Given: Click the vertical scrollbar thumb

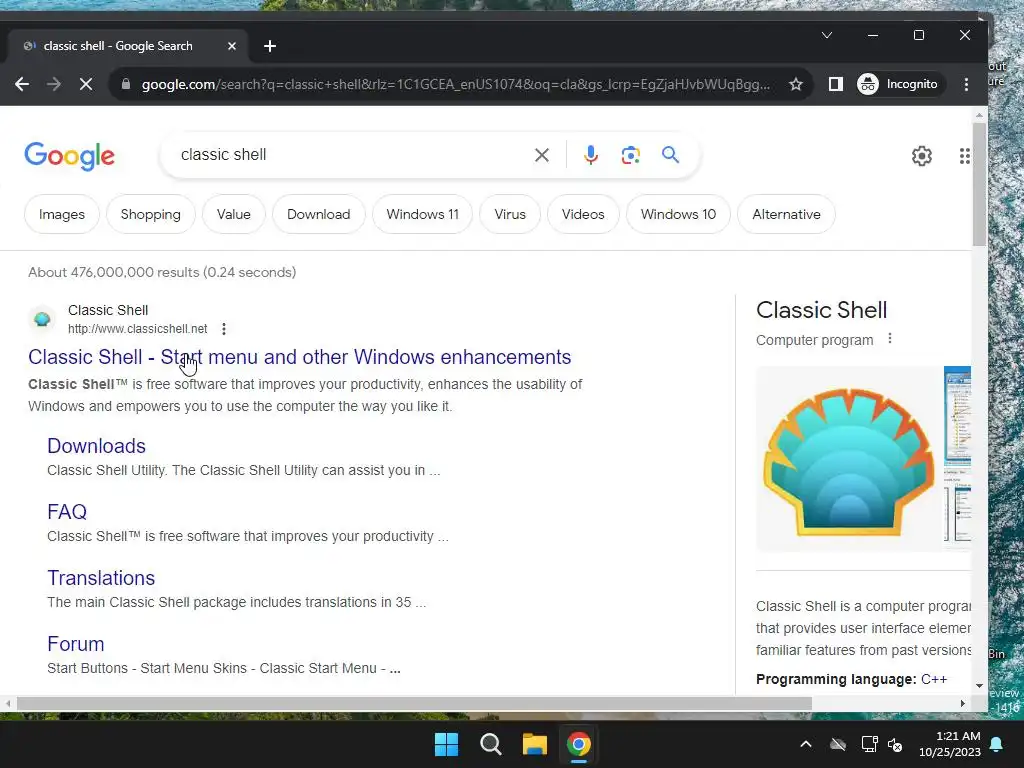Looking at the screenshot, I should click(x=978, y=184).
